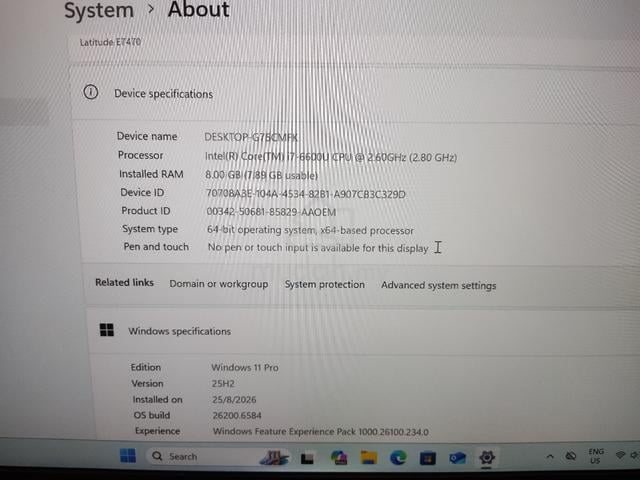This screenshot has height=480, width=640.
Task: Open Outlook from the taskbar
Action: point(457,458)
